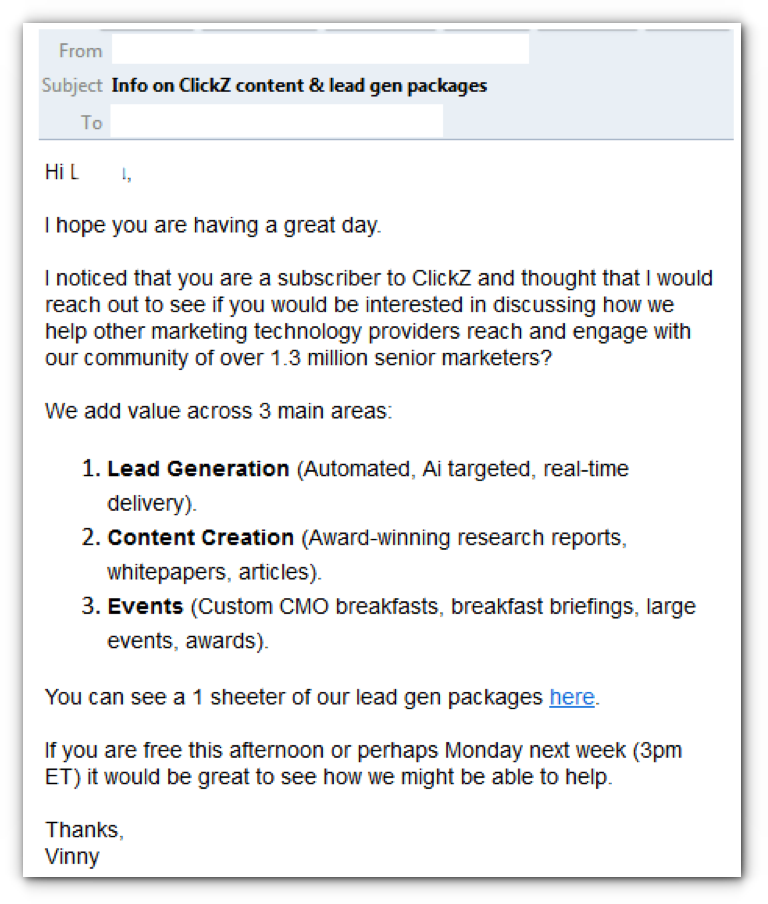Click the "To" header label

[x=91, y=122]
